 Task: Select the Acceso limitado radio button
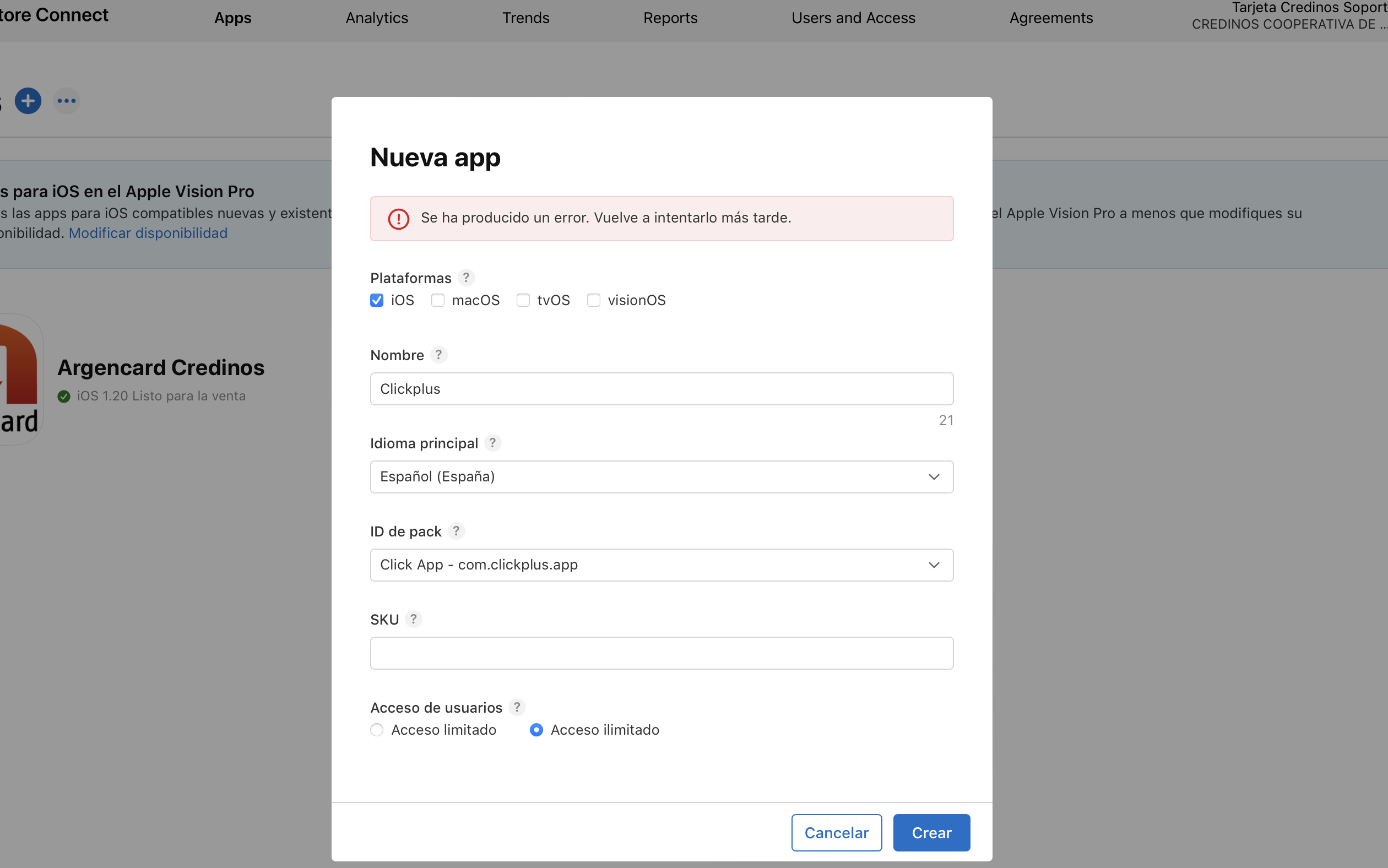pyautogui.click(x=377, y=730)
